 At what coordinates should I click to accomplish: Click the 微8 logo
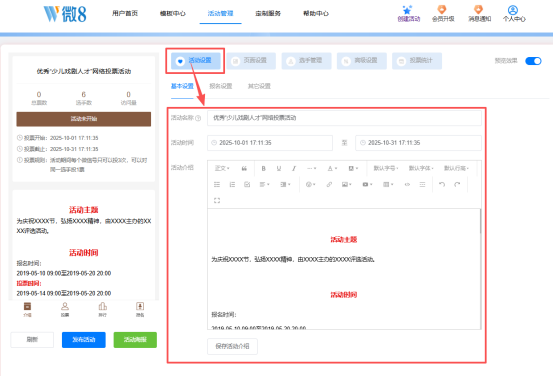[x=65, y=14]
